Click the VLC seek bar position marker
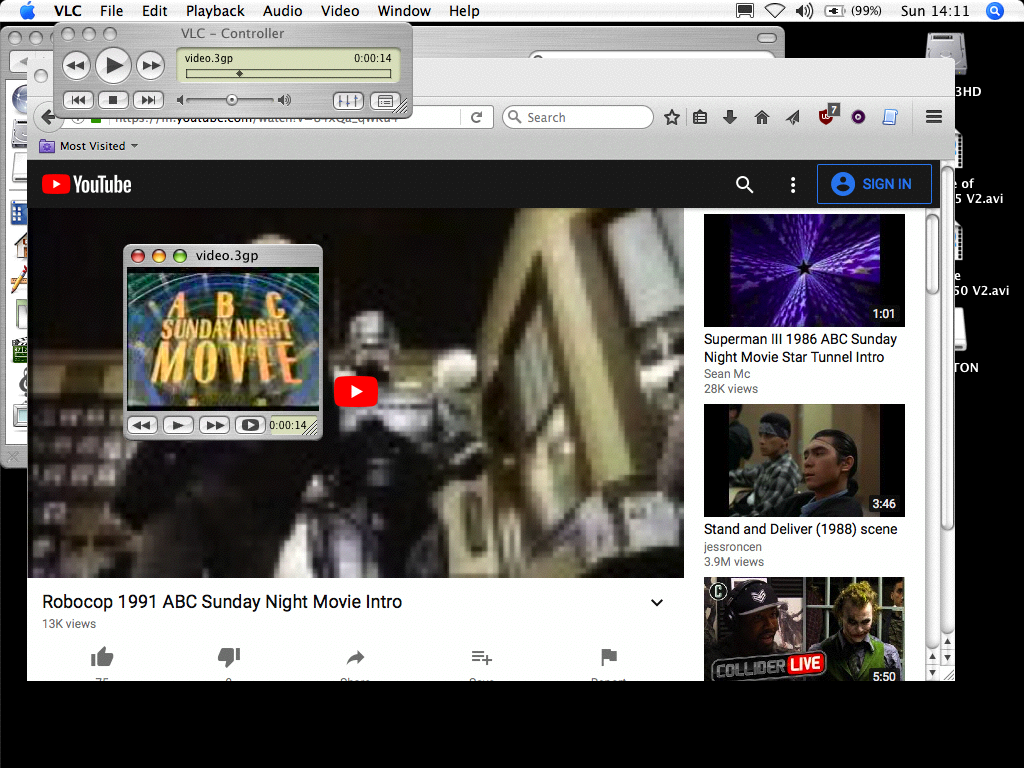Image resolution: width=1024 pixels, height=768 pixels. pos(239,74)
